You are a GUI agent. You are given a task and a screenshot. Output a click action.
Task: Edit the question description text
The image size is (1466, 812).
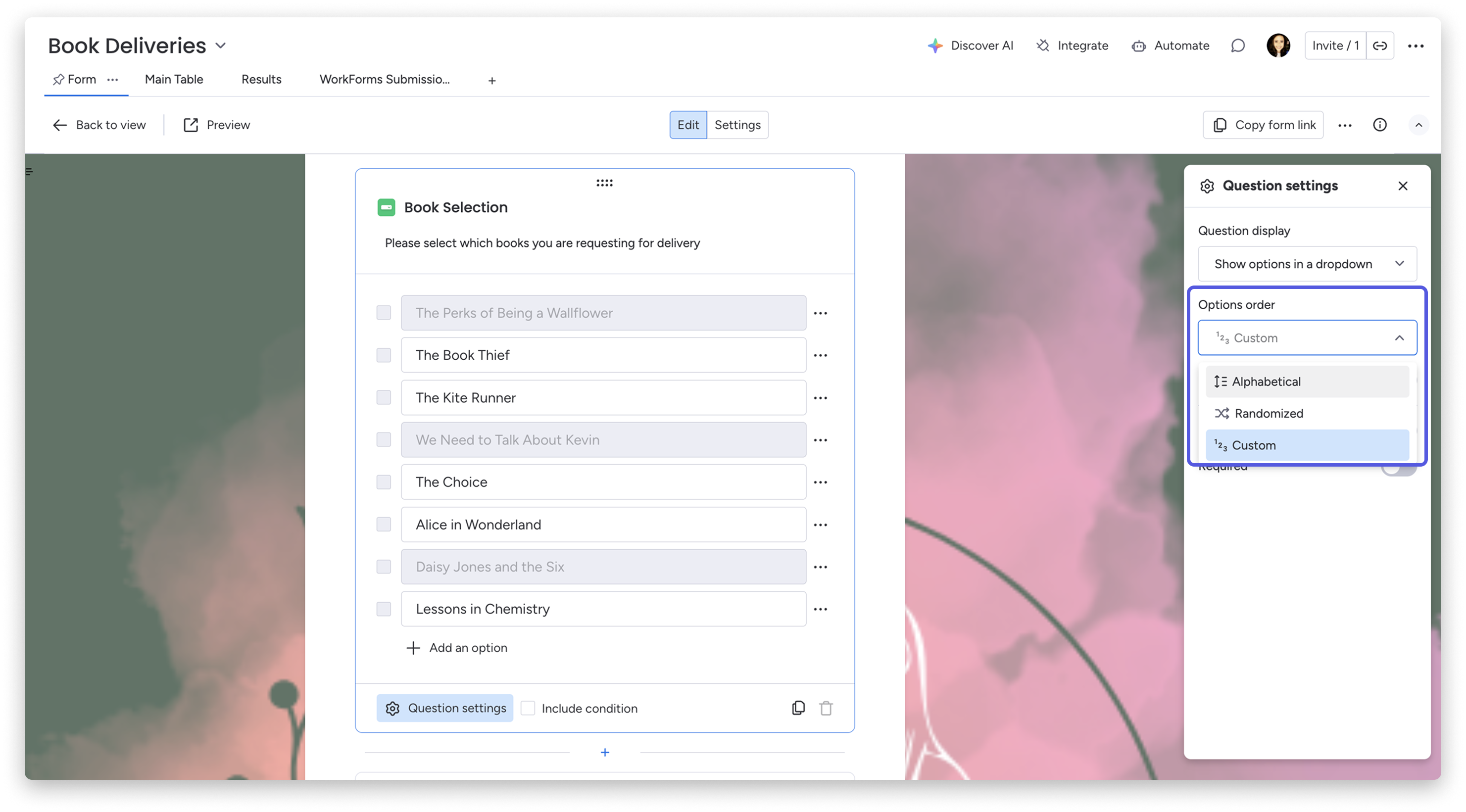[542, 243]
